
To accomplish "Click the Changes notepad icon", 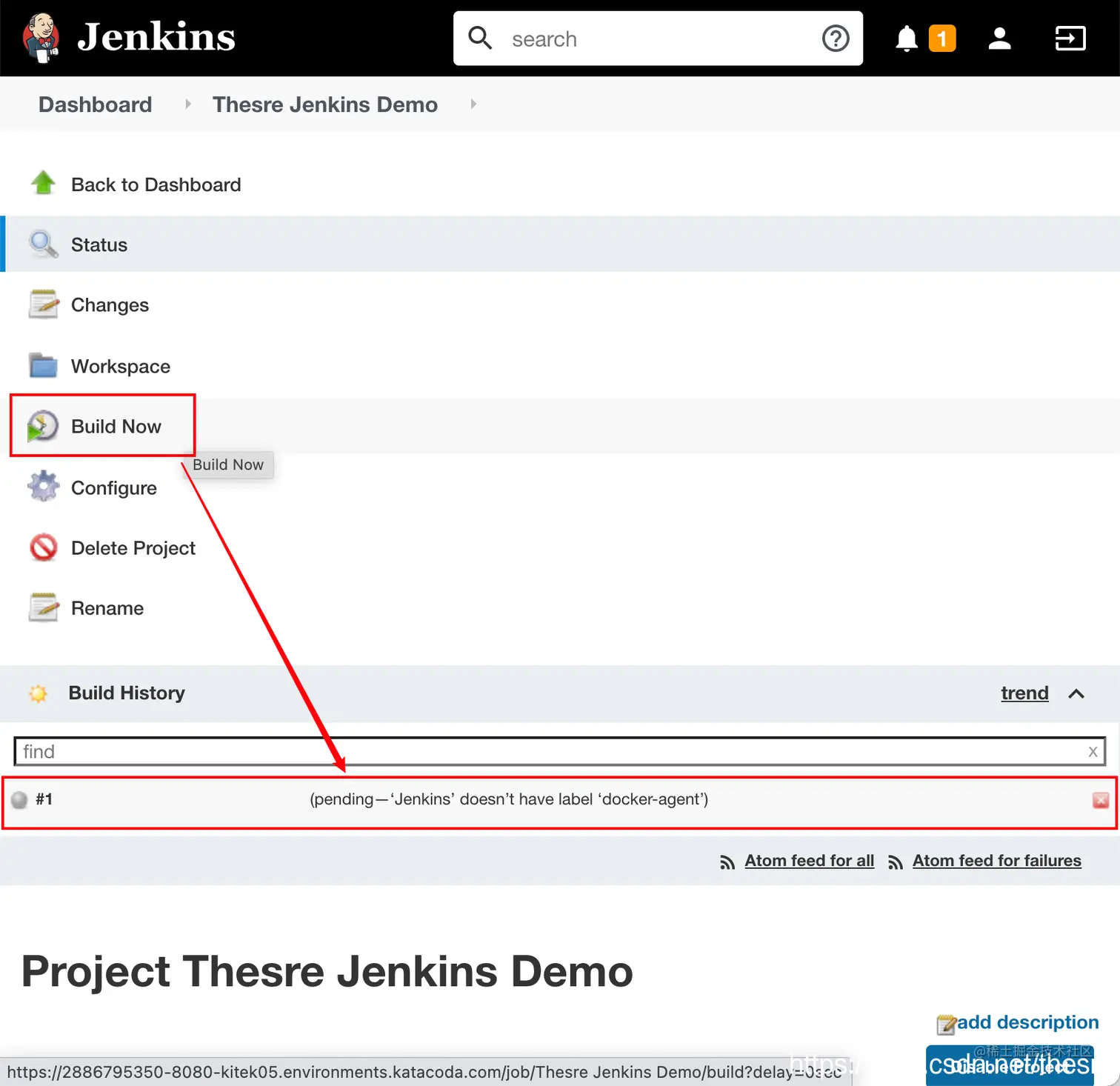I will [x=43, y=304].
